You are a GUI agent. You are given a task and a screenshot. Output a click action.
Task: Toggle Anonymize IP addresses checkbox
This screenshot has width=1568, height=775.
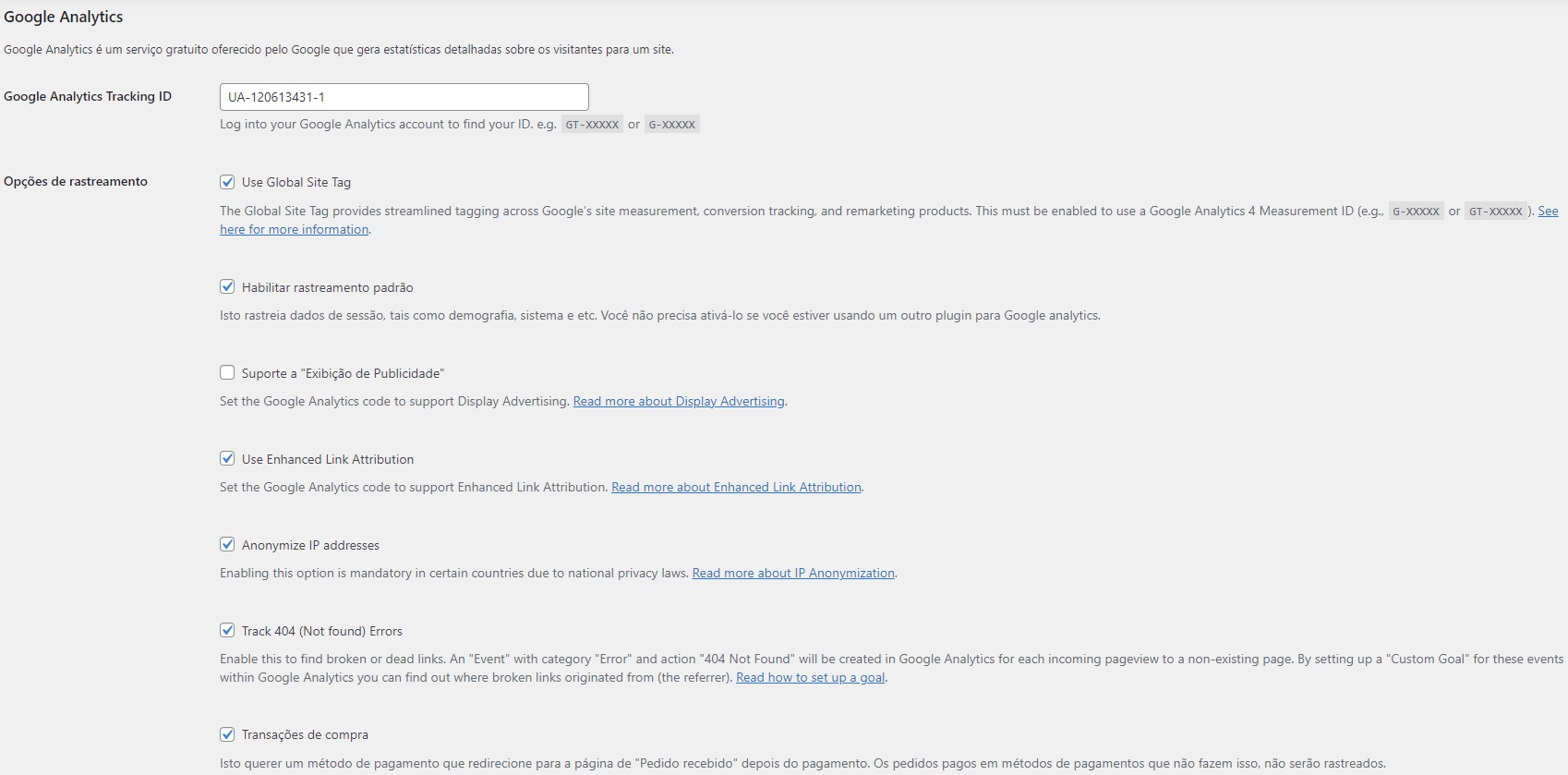227,544
